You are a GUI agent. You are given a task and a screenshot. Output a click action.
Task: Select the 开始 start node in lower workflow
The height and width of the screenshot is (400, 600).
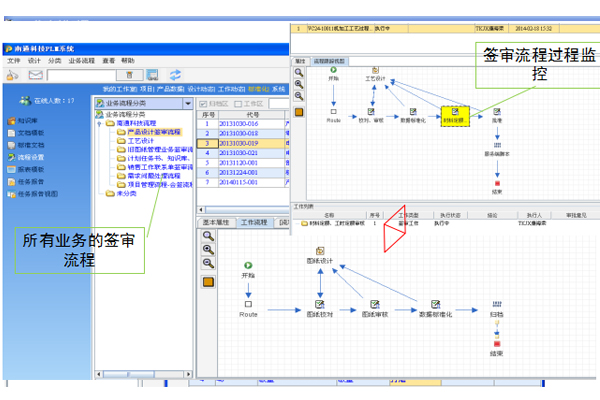coord(248,269)
